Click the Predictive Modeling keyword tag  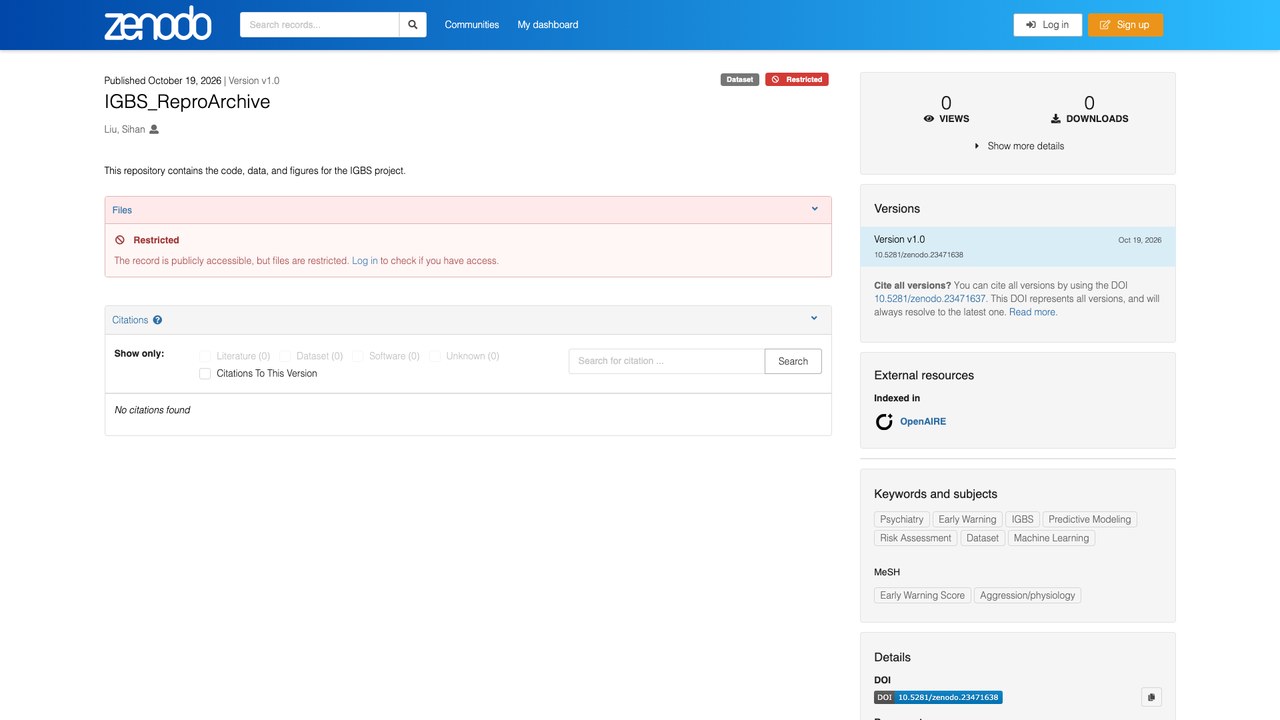pyautogui.click(x=1090, y=520)
